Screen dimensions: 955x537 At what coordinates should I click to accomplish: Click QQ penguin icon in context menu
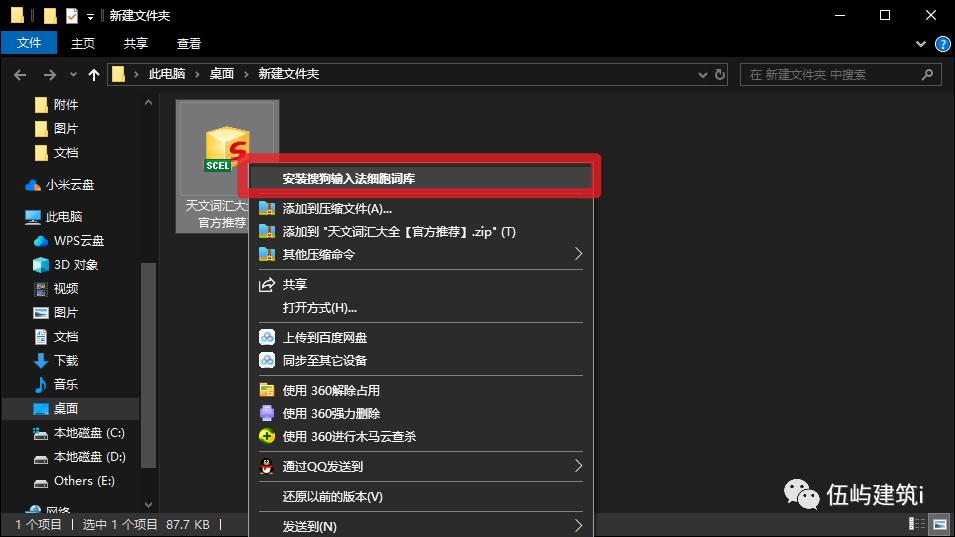click(267, 466)
